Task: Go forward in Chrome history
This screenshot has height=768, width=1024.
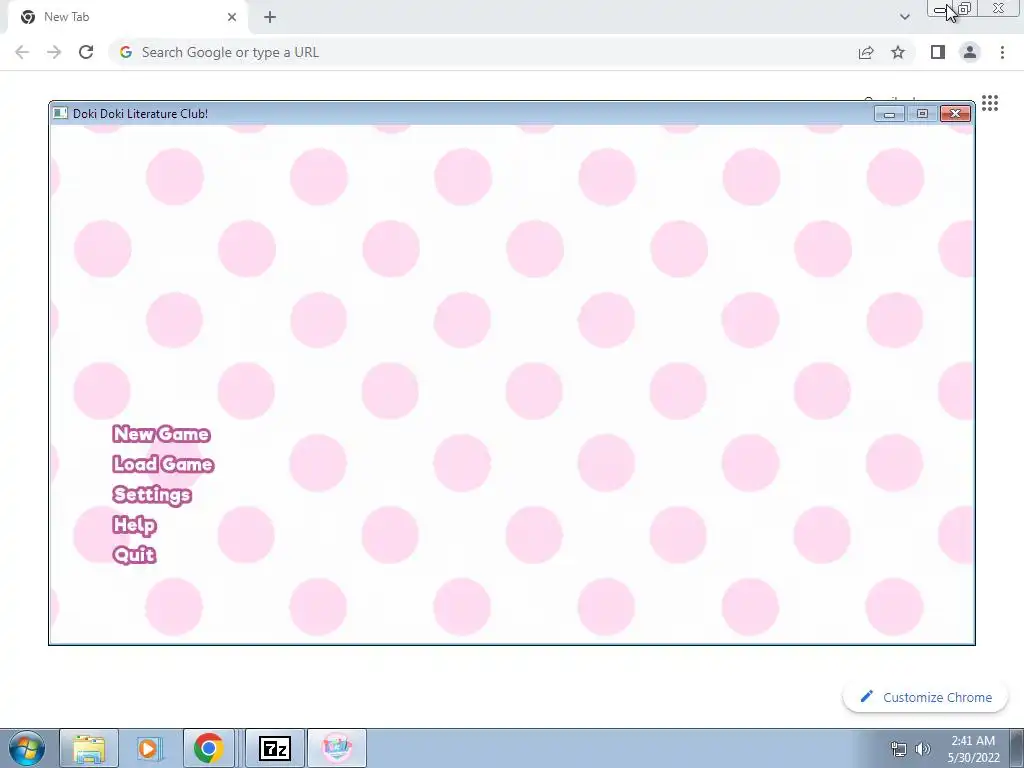Action: [x=54, y=52]
